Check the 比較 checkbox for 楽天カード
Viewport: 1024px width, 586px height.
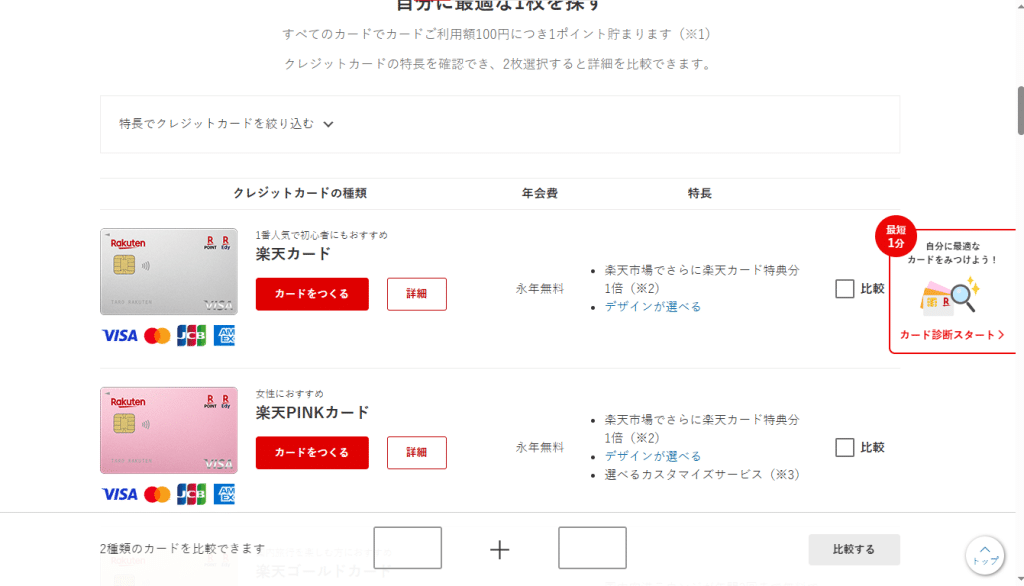[845, 289]
